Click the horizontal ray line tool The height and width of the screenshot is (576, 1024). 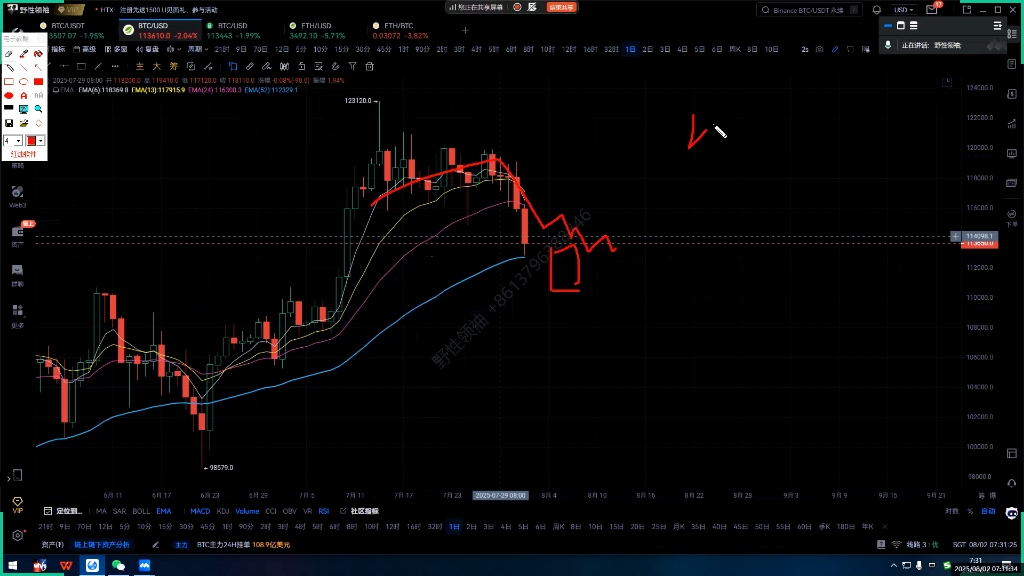(64, 66)
